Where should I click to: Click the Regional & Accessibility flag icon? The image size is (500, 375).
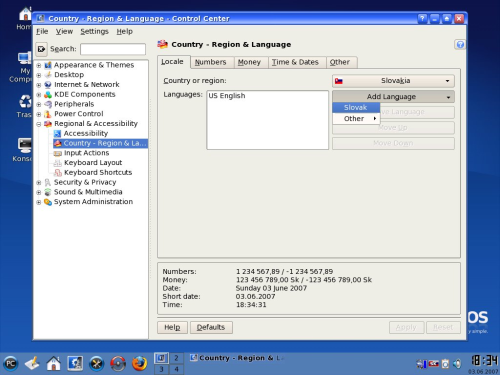(48, 124)
